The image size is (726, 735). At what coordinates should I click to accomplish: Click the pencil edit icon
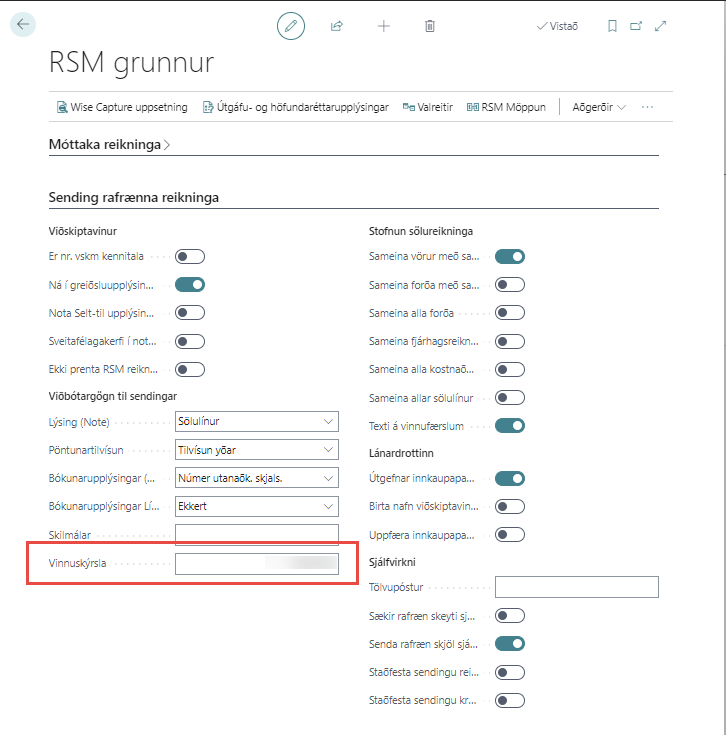(x=291, y=26)
